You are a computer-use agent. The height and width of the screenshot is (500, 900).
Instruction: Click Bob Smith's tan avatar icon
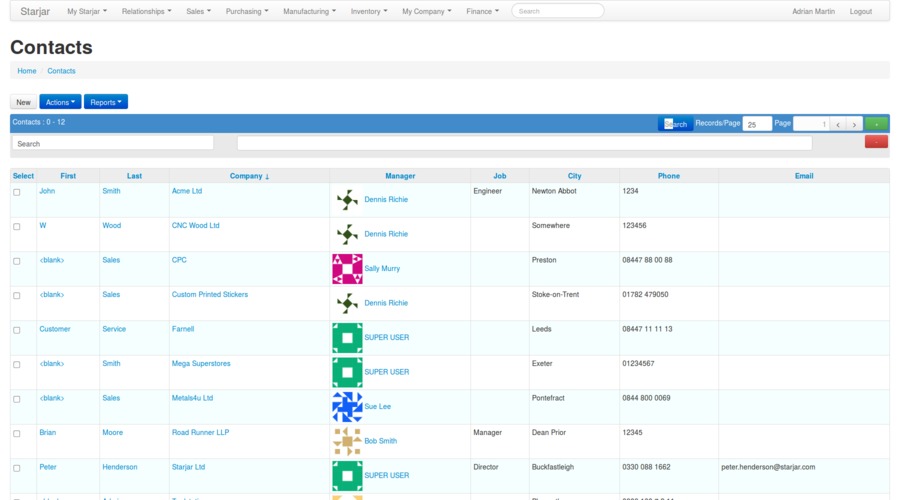tap(347, 441)
